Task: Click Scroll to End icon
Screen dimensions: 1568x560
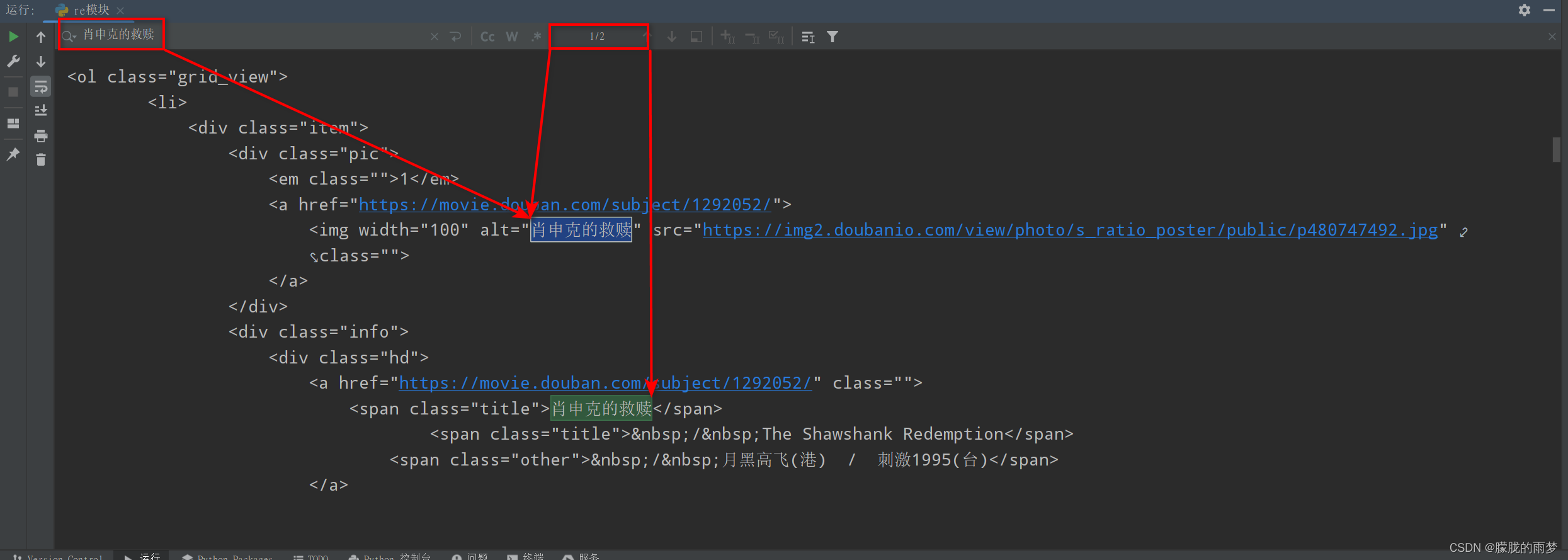Action: coord(41,110)
